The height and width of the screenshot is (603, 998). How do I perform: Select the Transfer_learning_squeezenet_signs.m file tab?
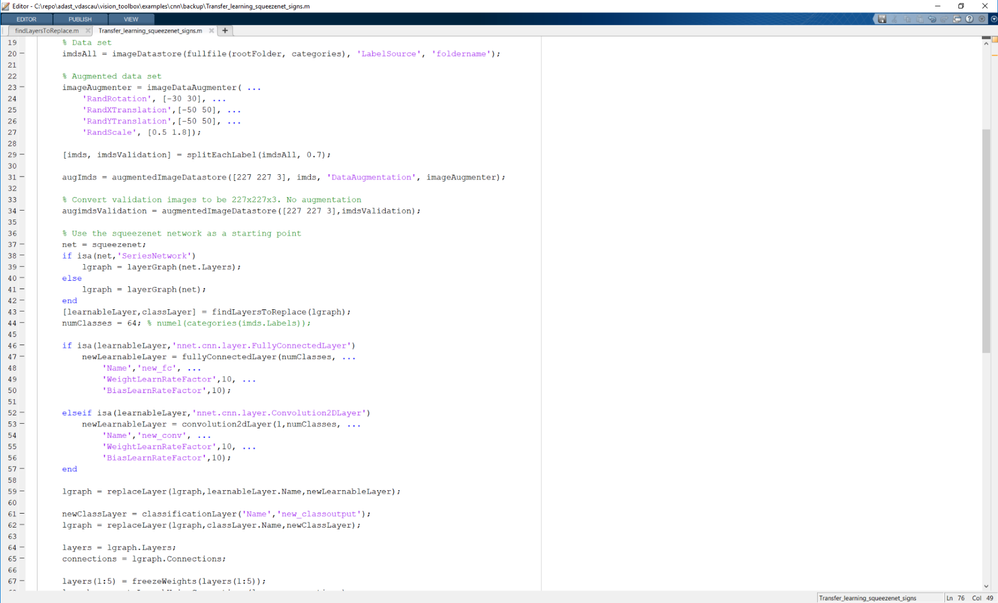click(x=150, y=31)
